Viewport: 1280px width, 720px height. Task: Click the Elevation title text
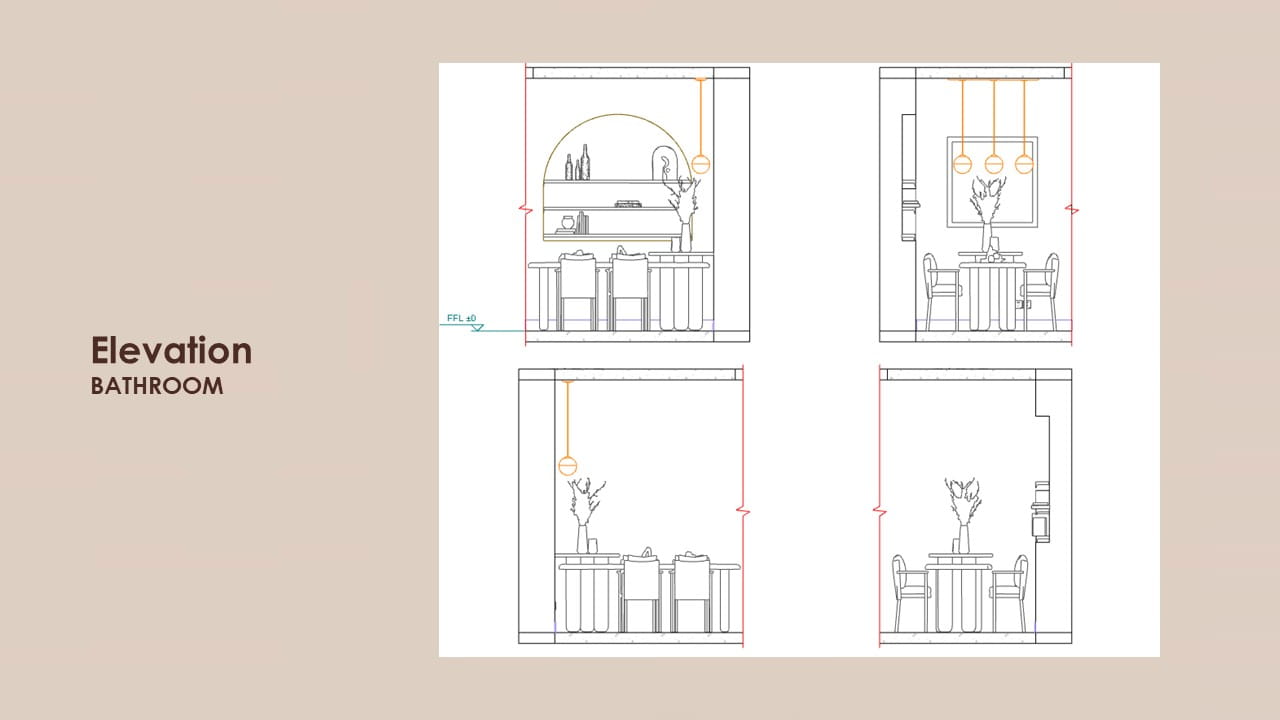(171, 350)
